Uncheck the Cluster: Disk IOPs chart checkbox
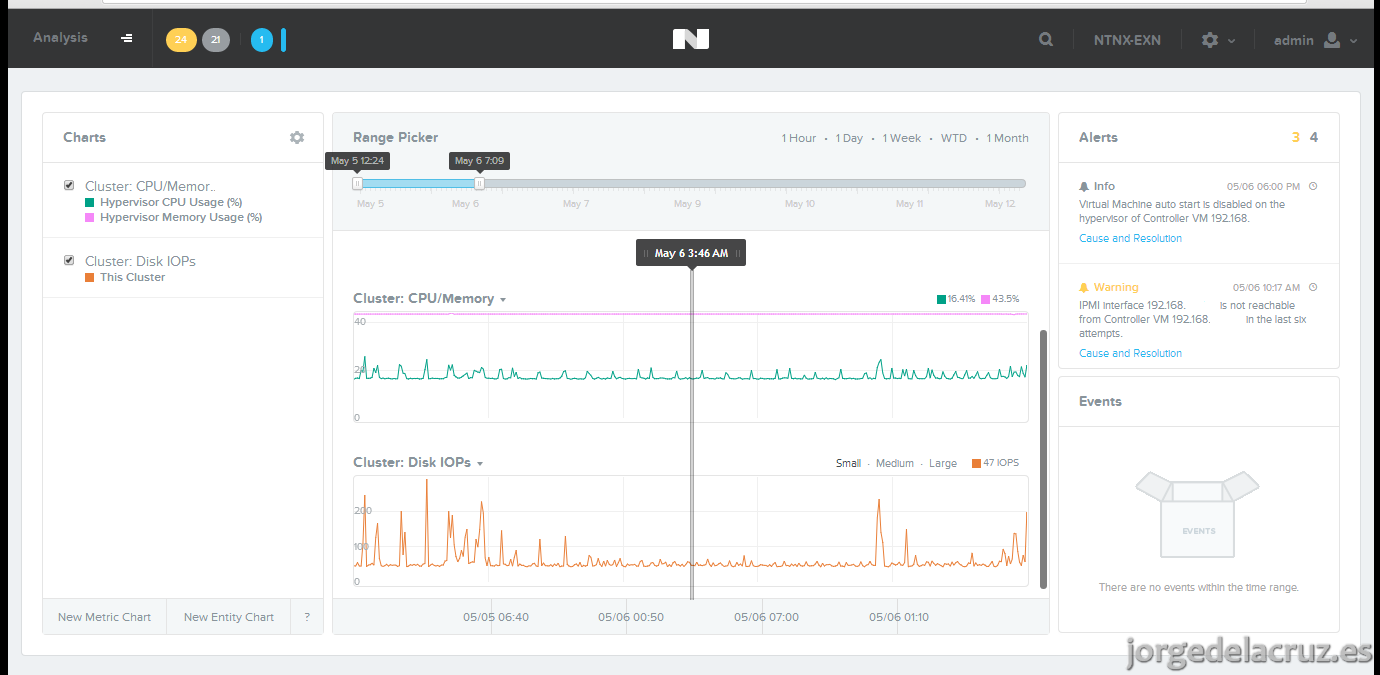This screenshot has width=1380, height=675. [x=69, y=260]
